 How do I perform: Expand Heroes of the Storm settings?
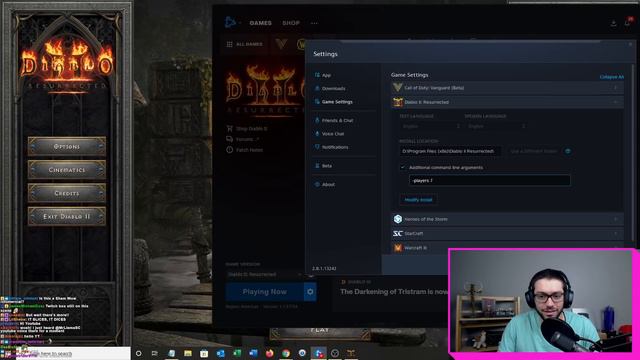(x=507, y=219)
